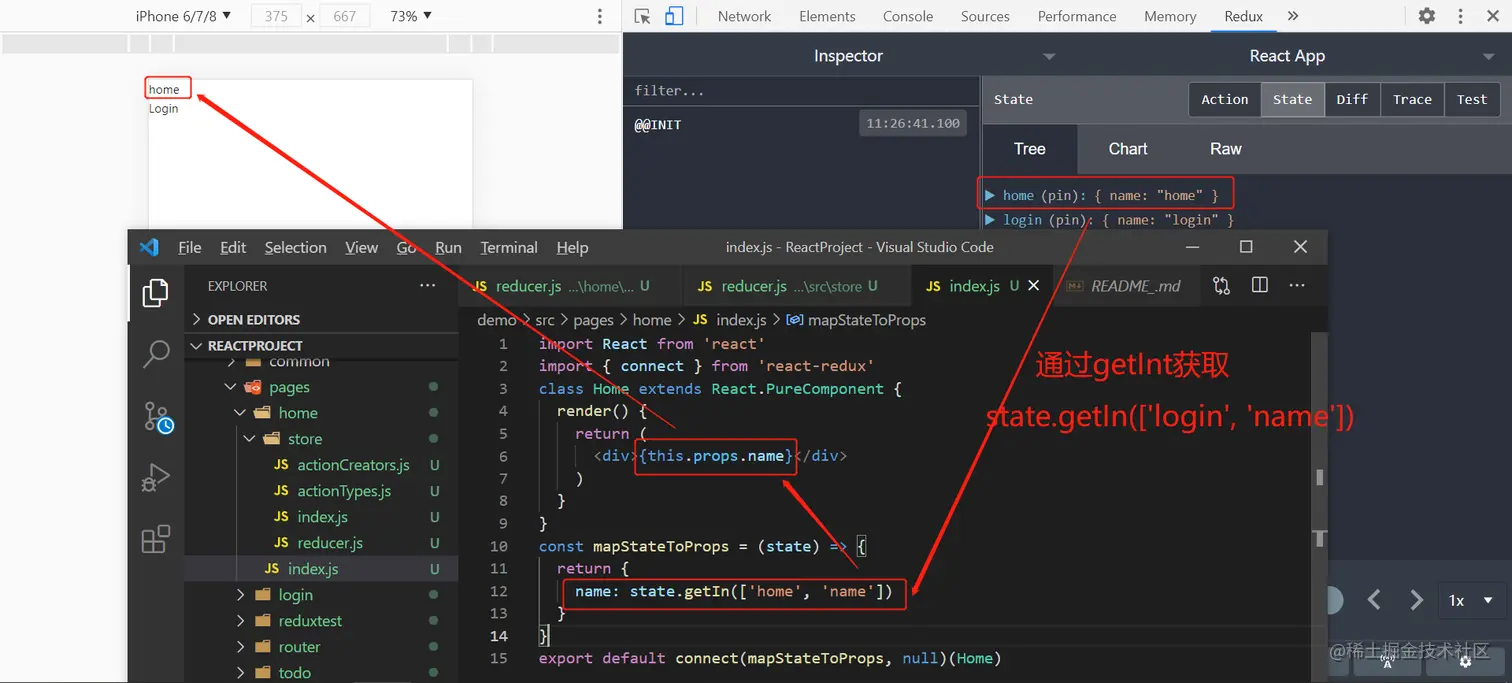
Task: Switch Redux inspector to Test view
Action: tap(1472, 99)
